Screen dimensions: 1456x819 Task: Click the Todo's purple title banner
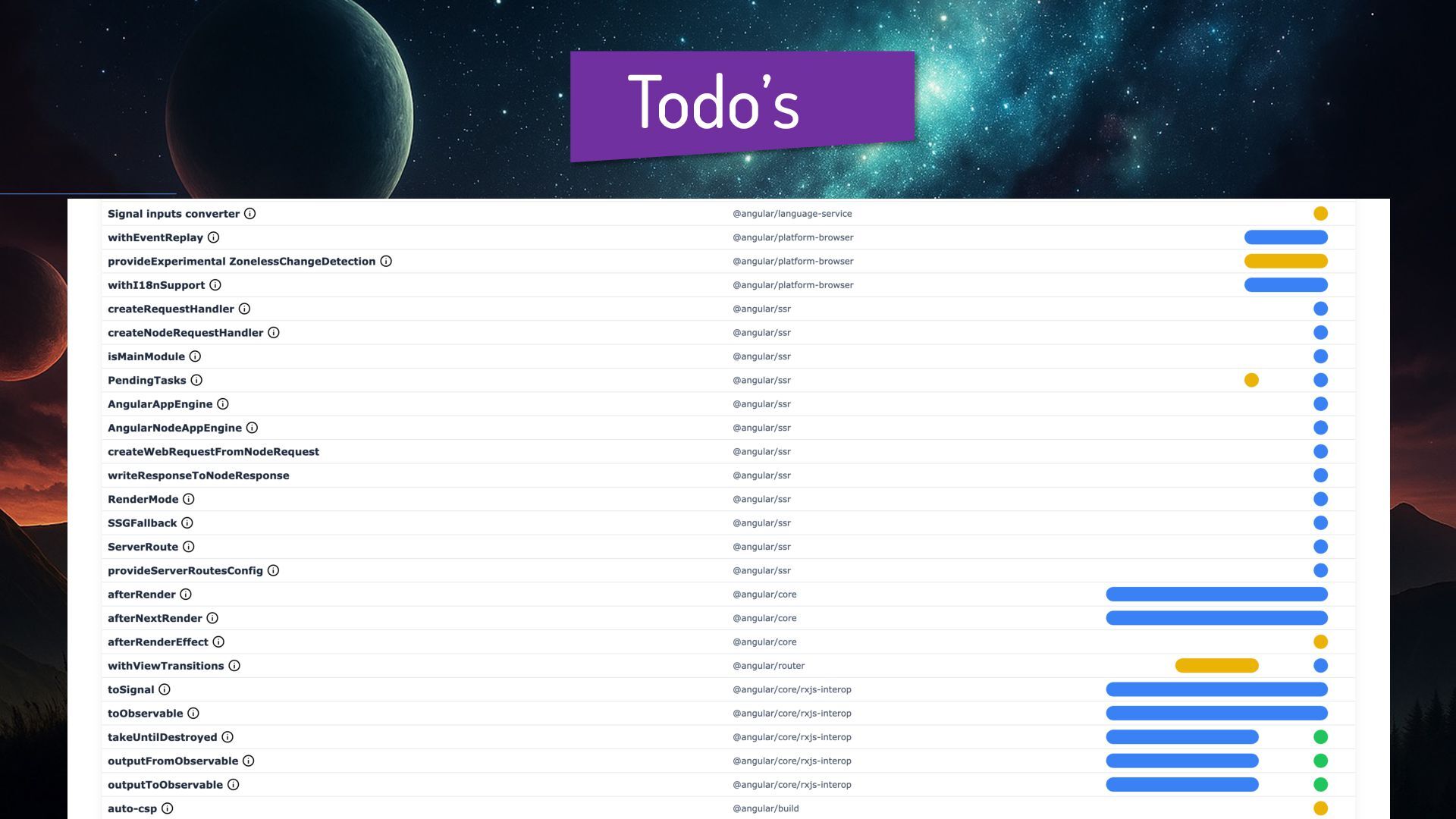(742, 104)
